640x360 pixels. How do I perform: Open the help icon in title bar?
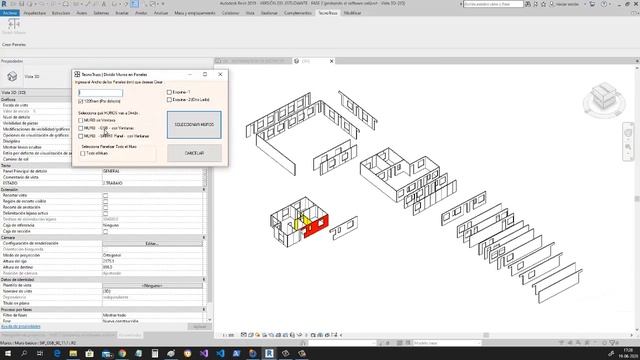pos(604,4)
